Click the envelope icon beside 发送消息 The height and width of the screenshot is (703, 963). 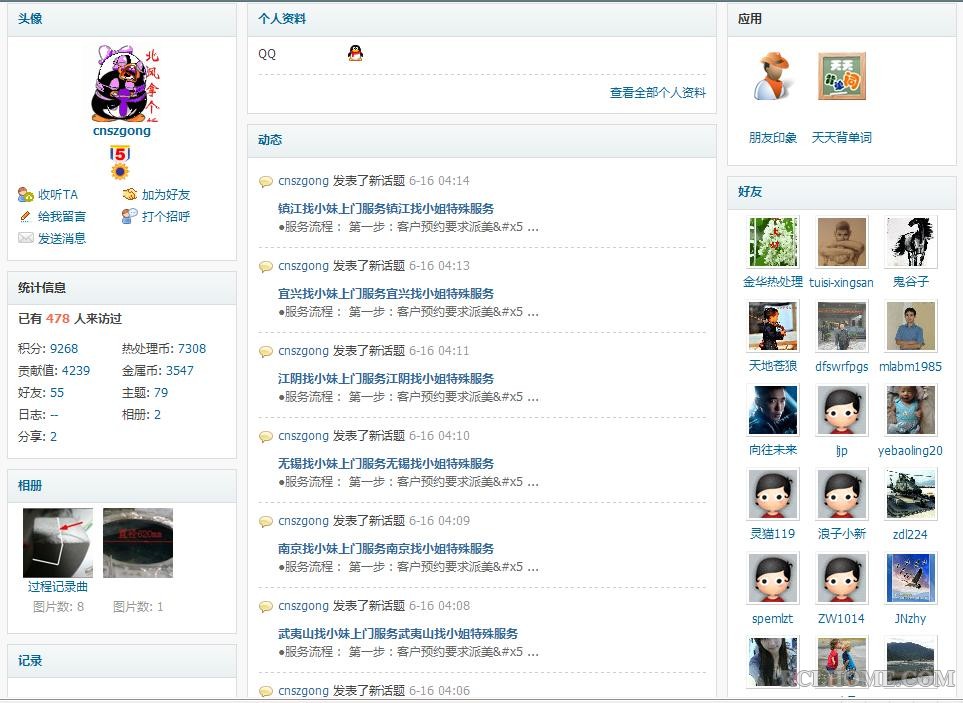click(26, 238)
